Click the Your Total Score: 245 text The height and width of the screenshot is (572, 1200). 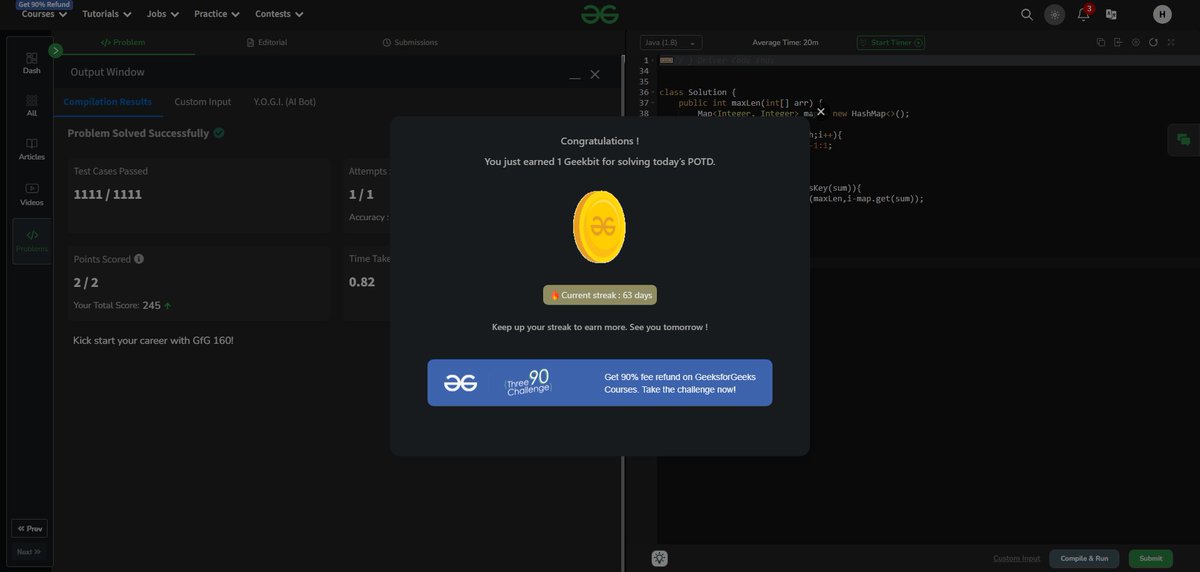pyautogui.click(x=117, y=305)
